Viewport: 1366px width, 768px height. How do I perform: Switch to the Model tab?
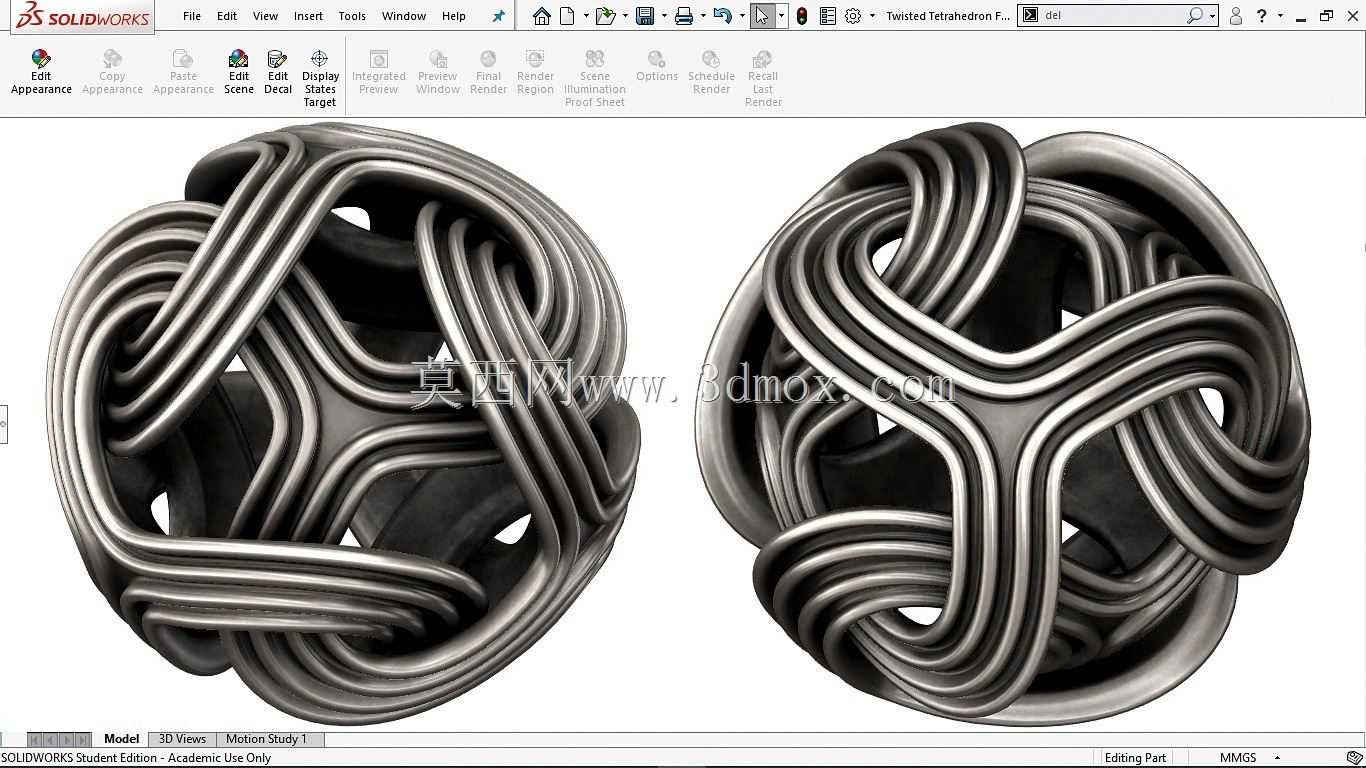tap(121, 739)
